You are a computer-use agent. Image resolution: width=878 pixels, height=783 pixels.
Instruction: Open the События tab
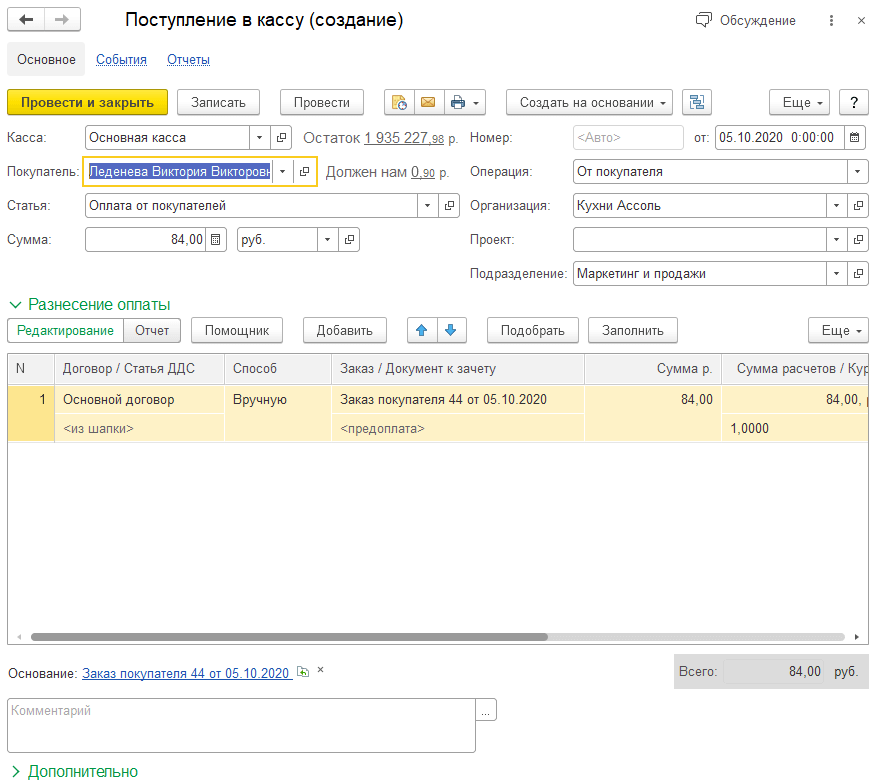pyautogui.click(x=121, y=60)
